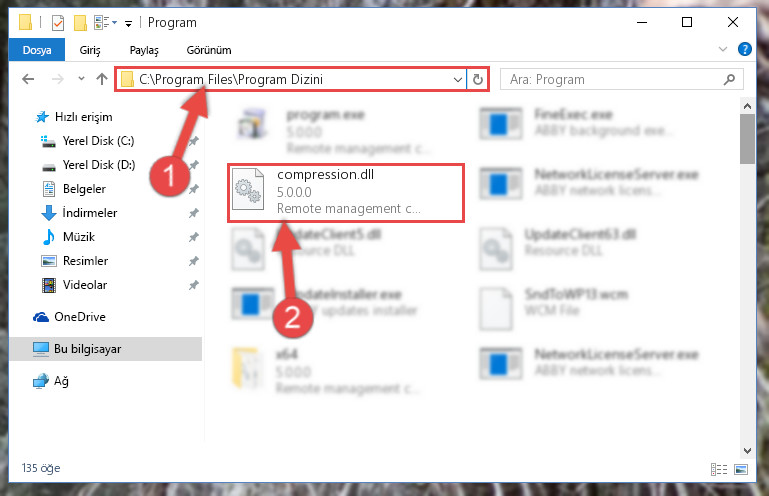Open the recent locations dropdown arrow

81,79
